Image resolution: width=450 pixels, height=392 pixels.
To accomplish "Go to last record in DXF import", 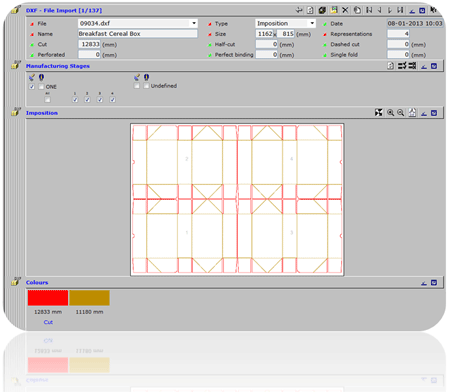I will (400, 10).
